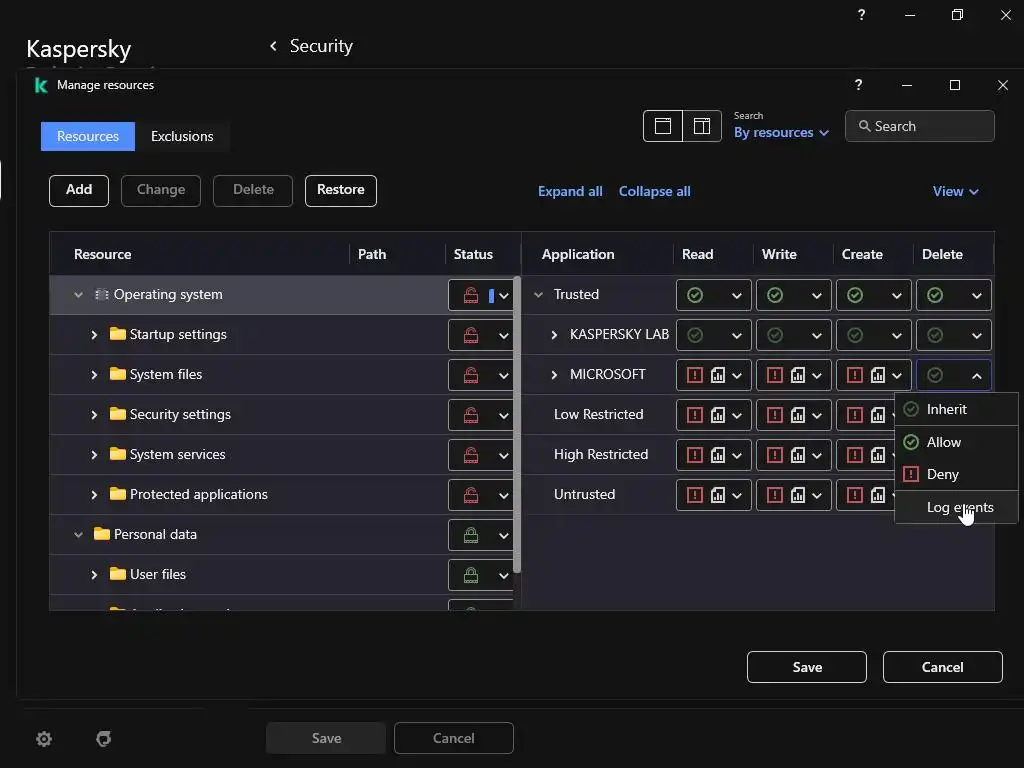Click red lock status for Startup settings
This screenshot has height=768, width=1024.
point(471,336)
